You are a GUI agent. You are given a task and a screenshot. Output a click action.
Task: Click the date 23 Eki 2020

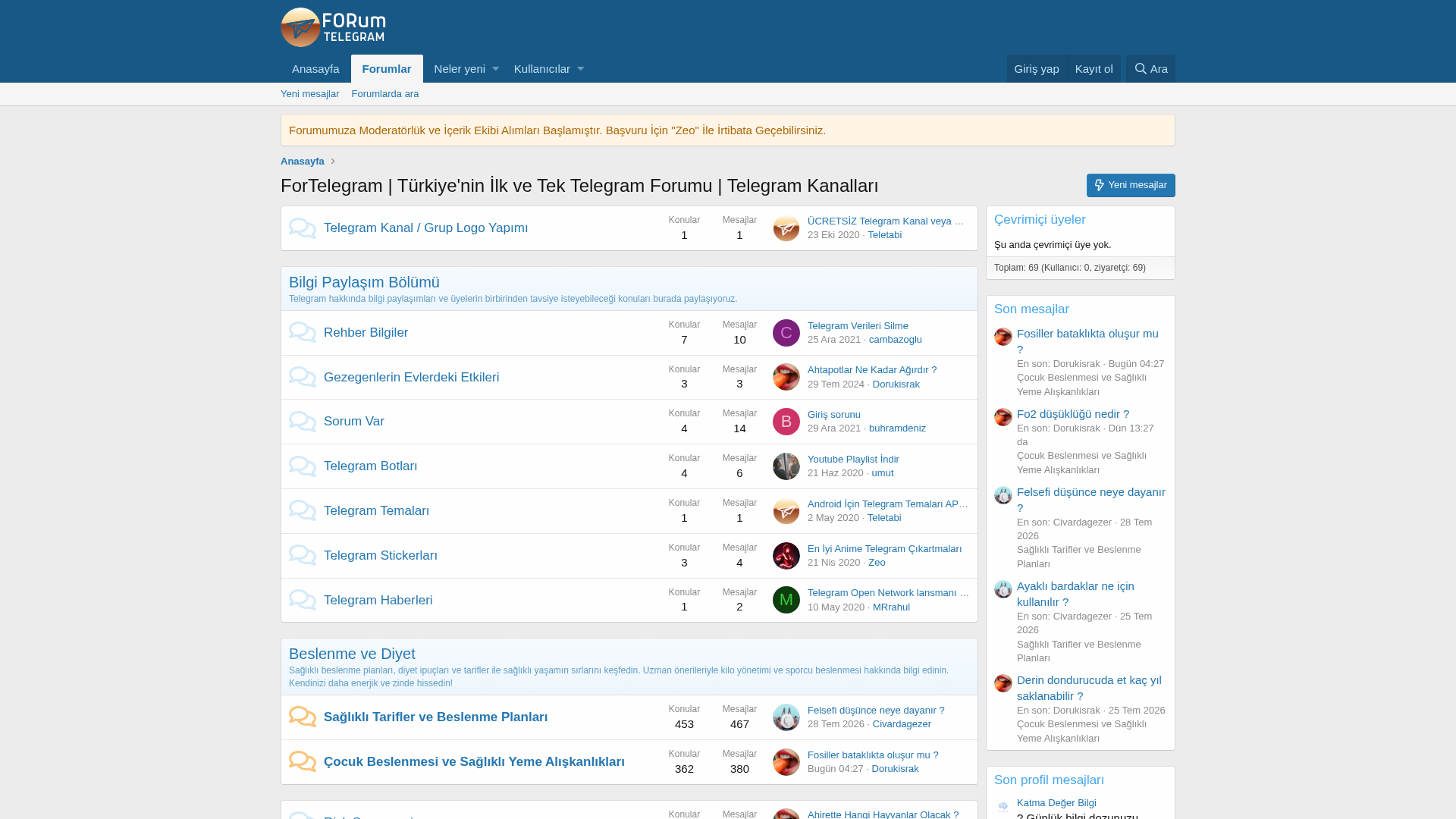(833, 234)
